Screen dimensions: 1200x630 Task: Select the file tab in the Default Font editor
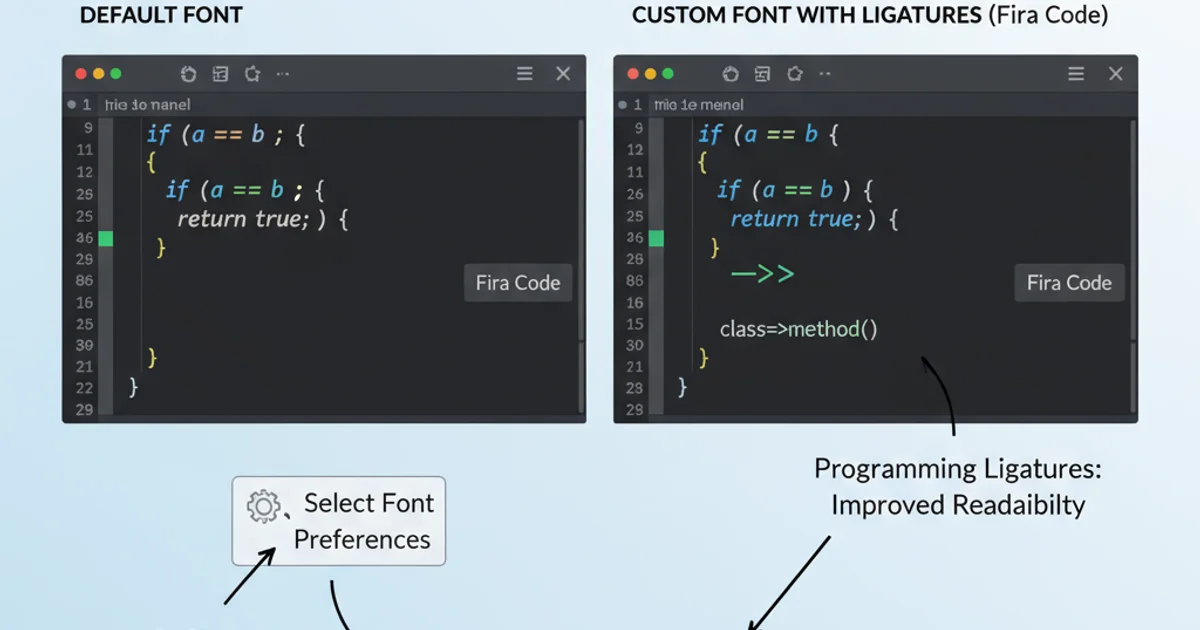[x=146, y=104]
